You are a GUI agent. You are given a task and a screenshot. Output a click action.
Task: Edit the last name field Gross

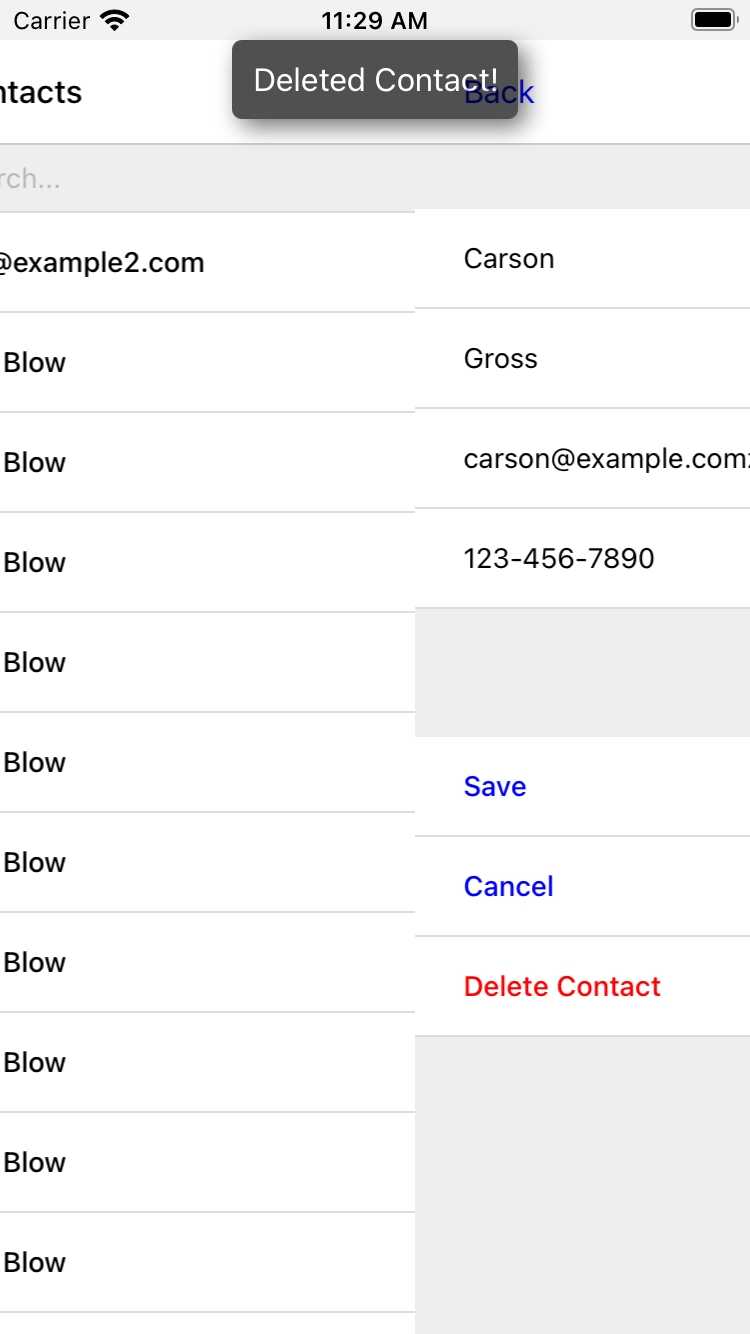(582, 359)
